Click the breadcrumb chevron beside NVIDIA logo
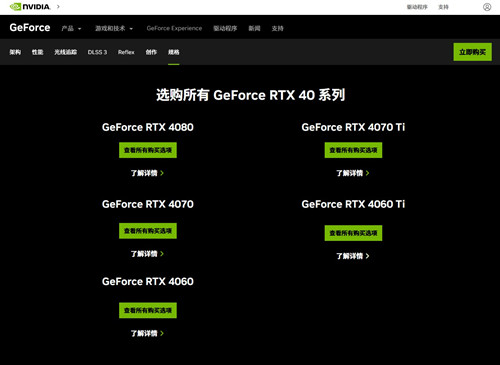The image size is (500, 365). click(x=58, y=7)
